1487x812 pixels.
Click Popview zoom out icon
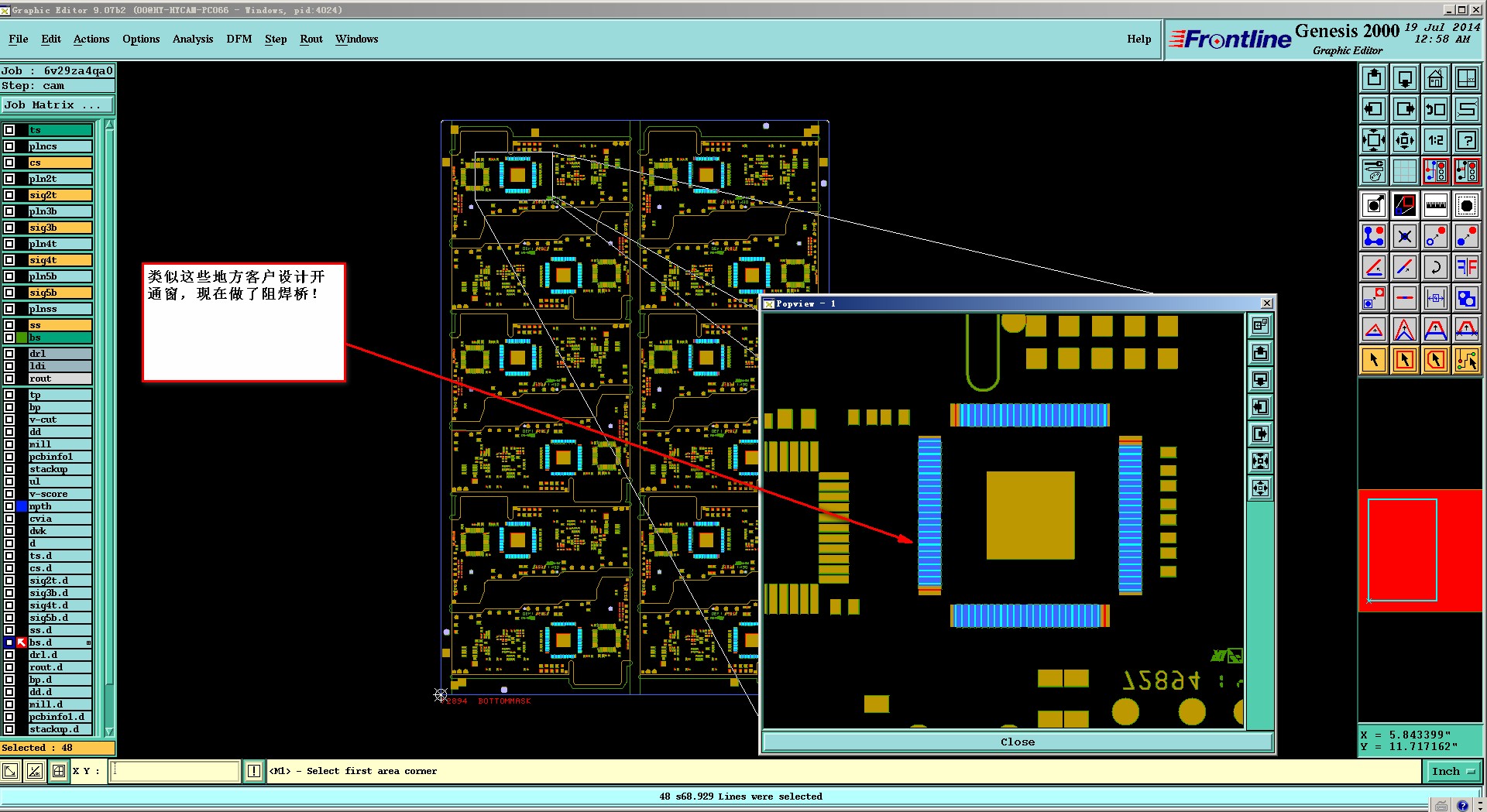tap(1261, 488)
